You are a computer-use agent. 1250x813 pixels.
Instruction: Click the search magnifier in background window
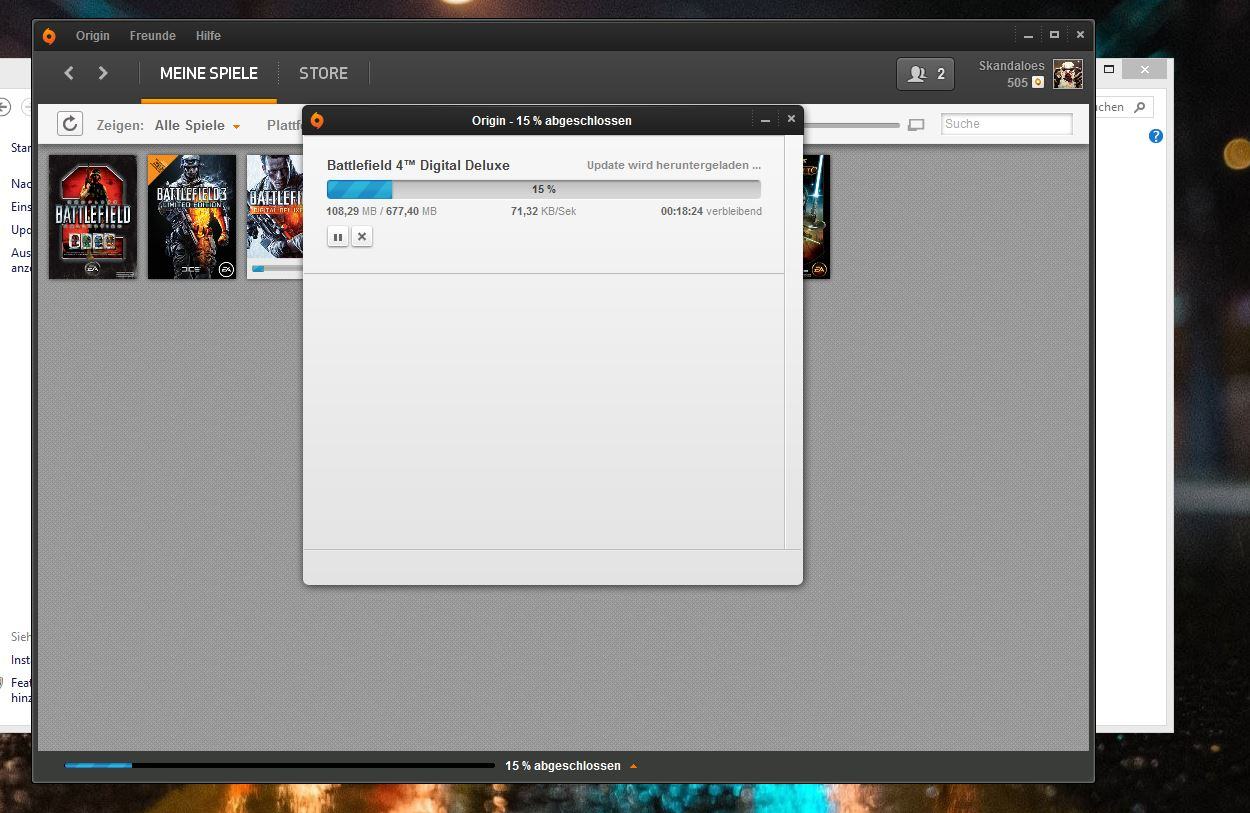click(x=1139, y=107)
